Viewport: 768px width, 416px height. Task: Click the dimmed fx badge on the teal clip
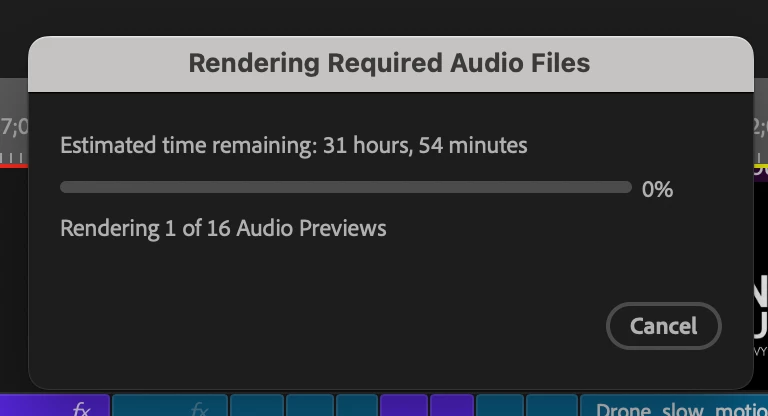click(199, 408)
